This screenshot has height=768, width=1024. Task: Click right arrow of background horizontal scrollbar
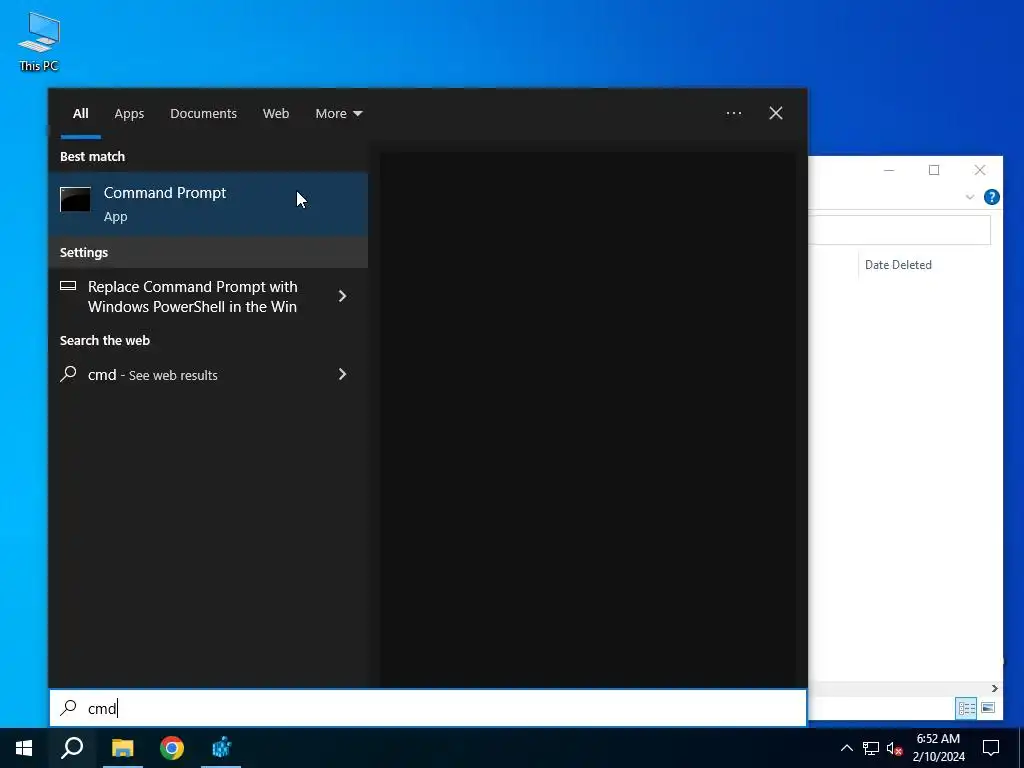[x=995, y=688]
